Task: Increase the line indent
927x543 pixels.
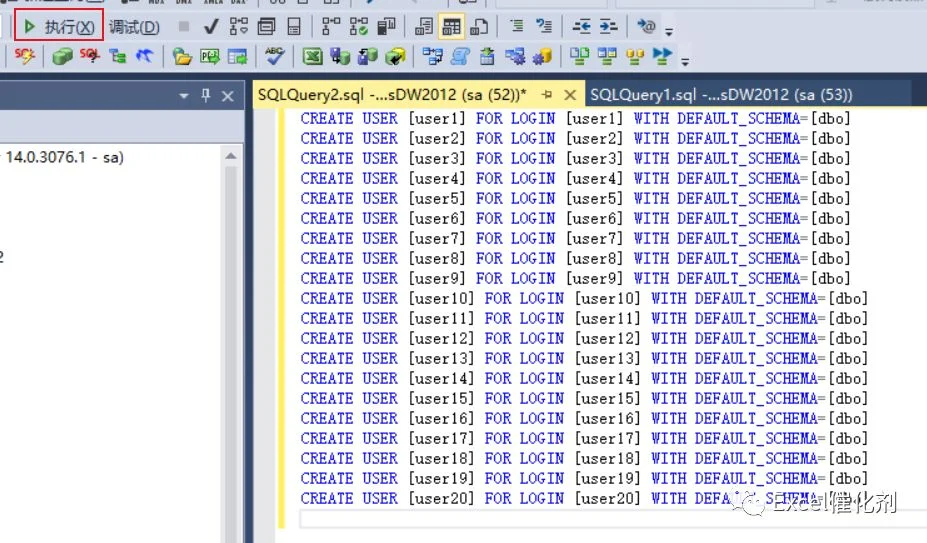Action: pos(608,27)
